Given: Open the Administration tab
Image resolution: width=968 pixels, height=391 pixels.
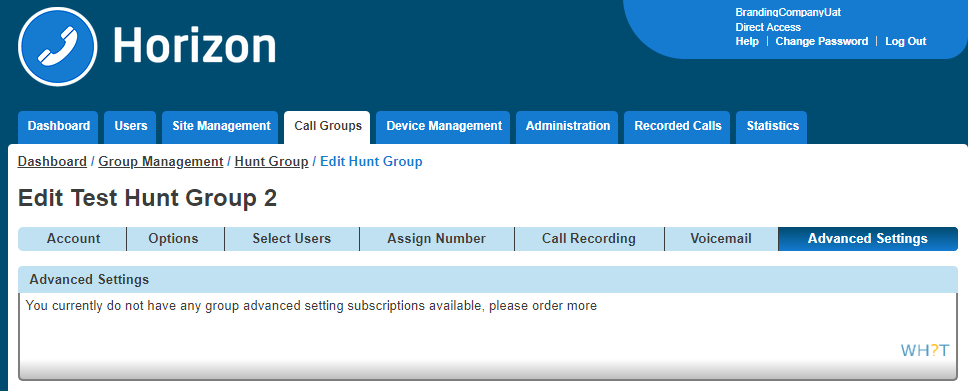Looking at the screenshot, I should pyautogui.click(x=567, y=127).
